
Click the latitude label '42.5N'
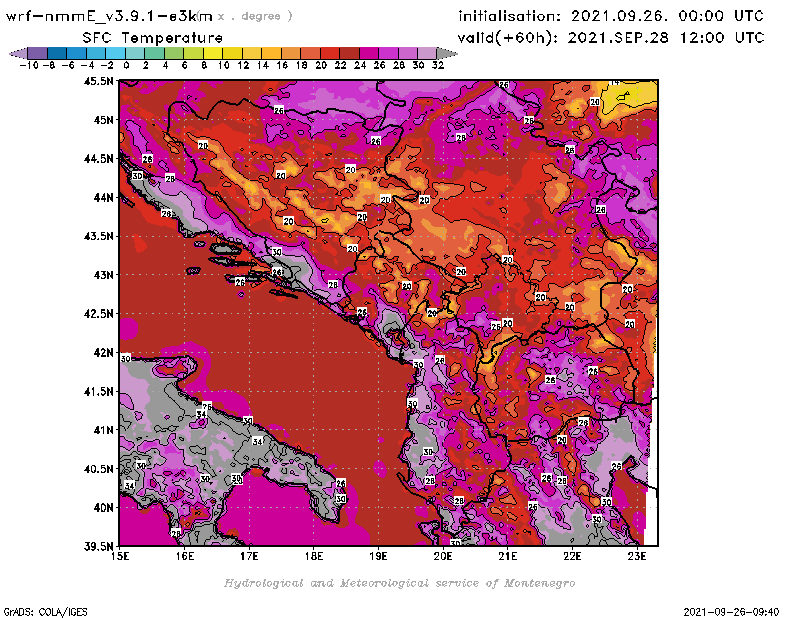point(98,314)
